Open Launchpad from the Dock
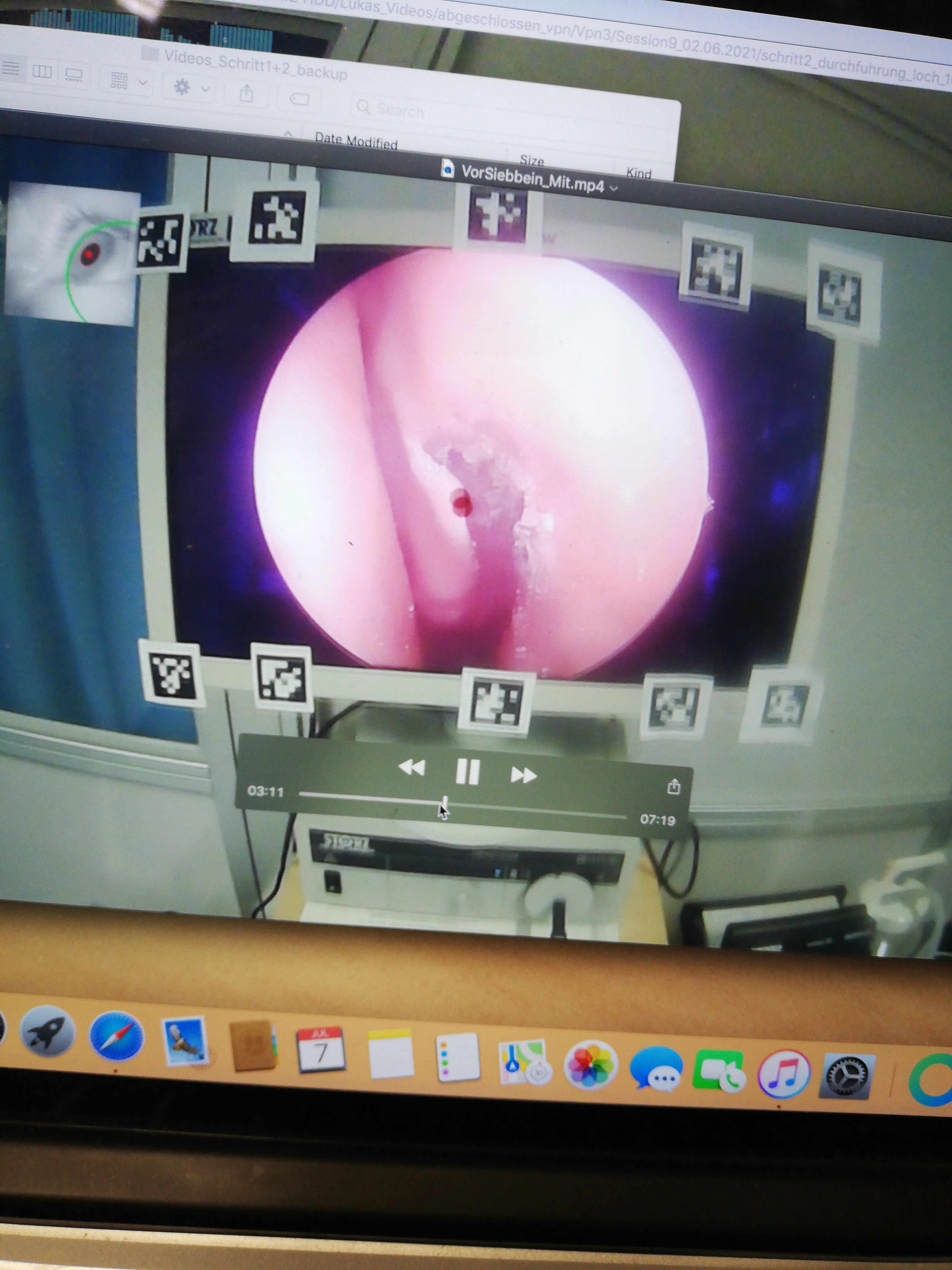Viewport: 952px width, 1270px height. coord(48,1032)
